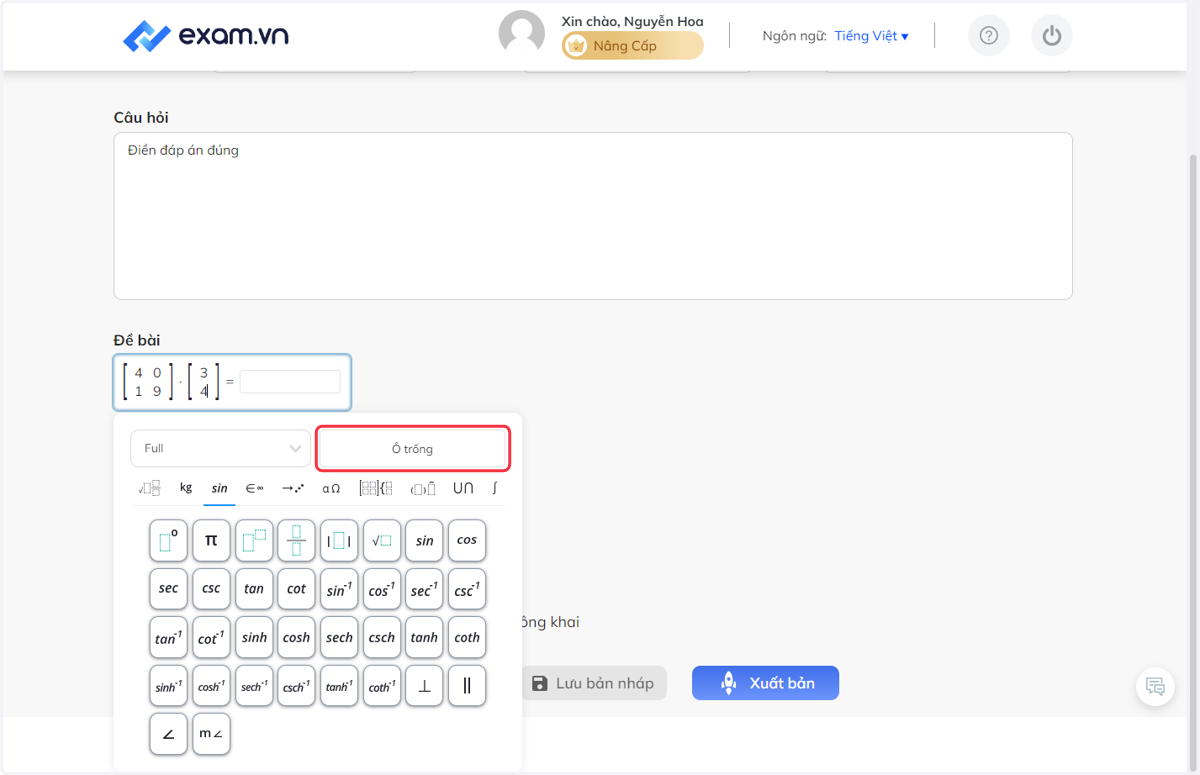Open the chat support widget
1200x775 pixels.
1155,686
